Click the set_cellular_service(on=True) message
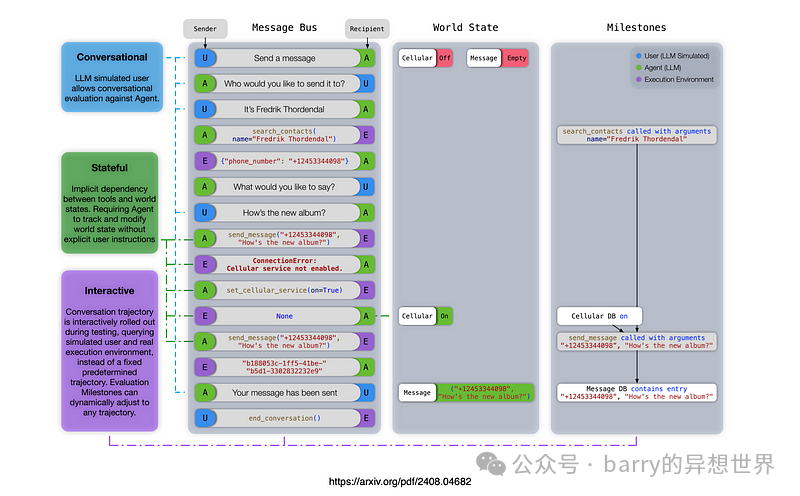This screenshot has height=496, width=800. pyautogui.click(x=285, y=290)
